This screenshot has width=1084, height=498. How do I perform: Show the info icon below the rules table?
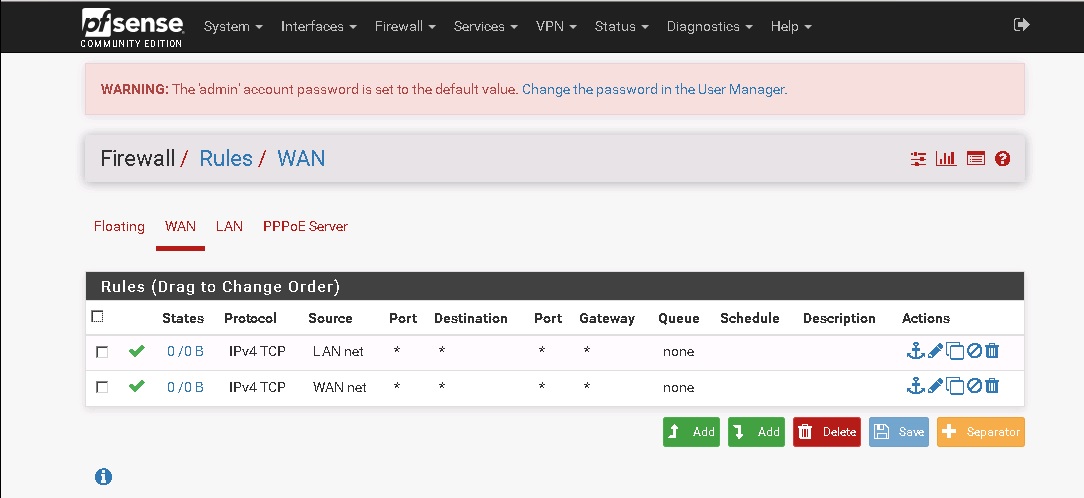pyautogui.click(x=103, y=477)
